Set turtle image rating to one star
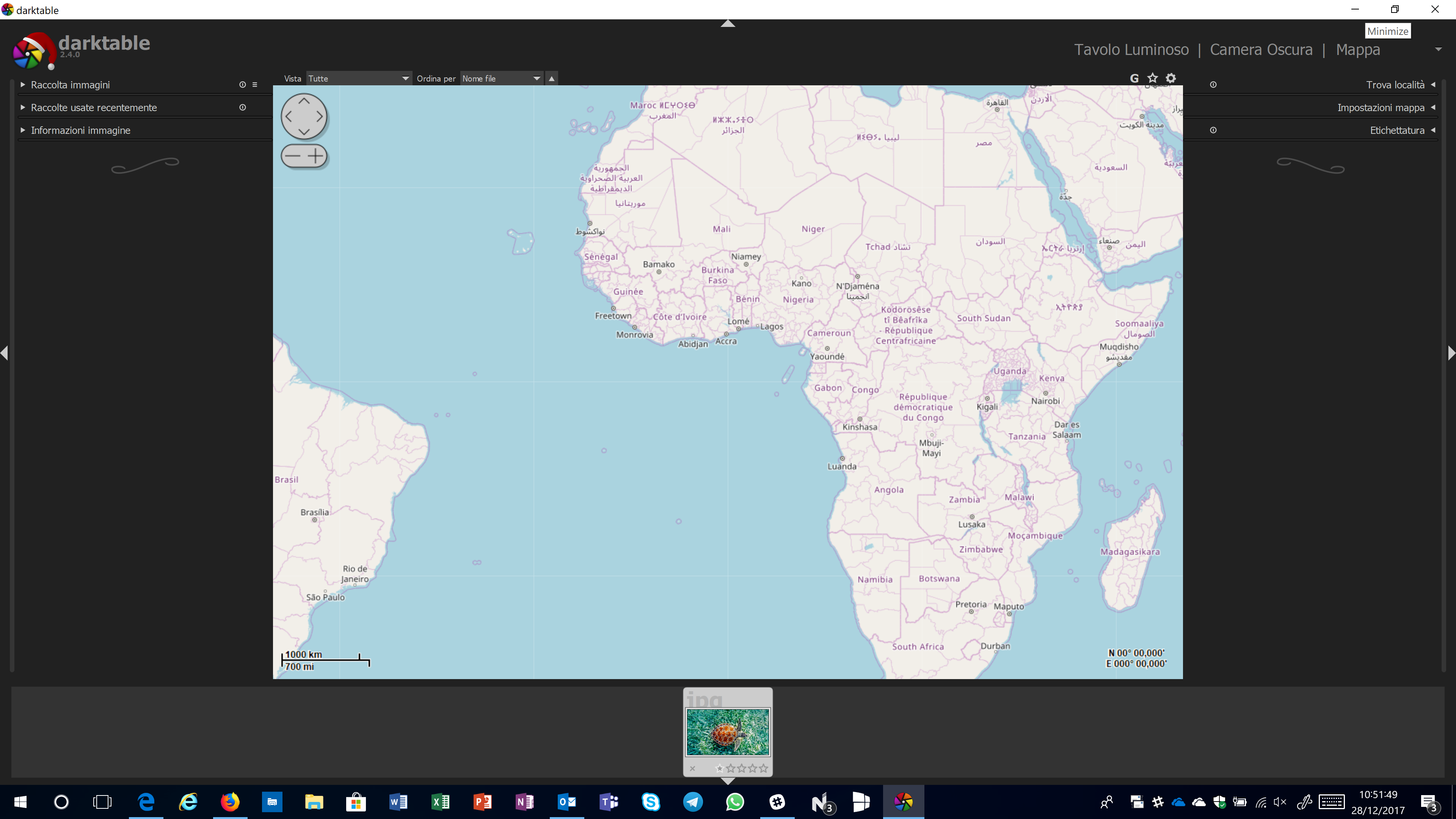1456x819 pixels. [x=720, y=768]
